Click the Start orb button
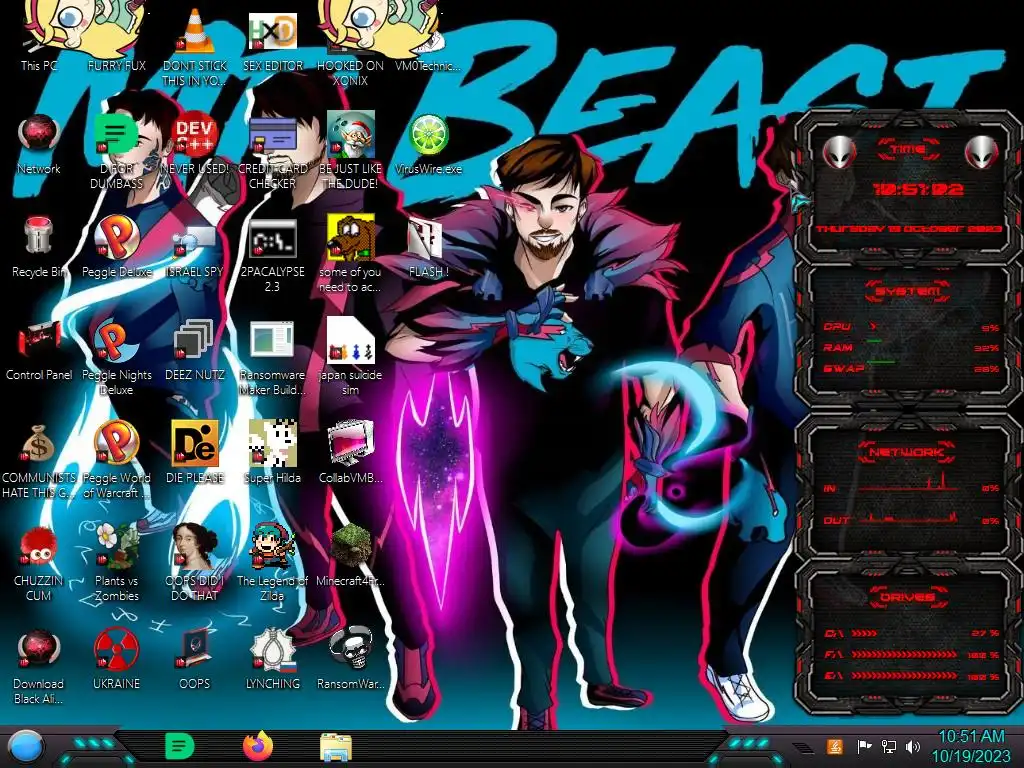This screenshot has width=1024, height=768. (26, 747)
